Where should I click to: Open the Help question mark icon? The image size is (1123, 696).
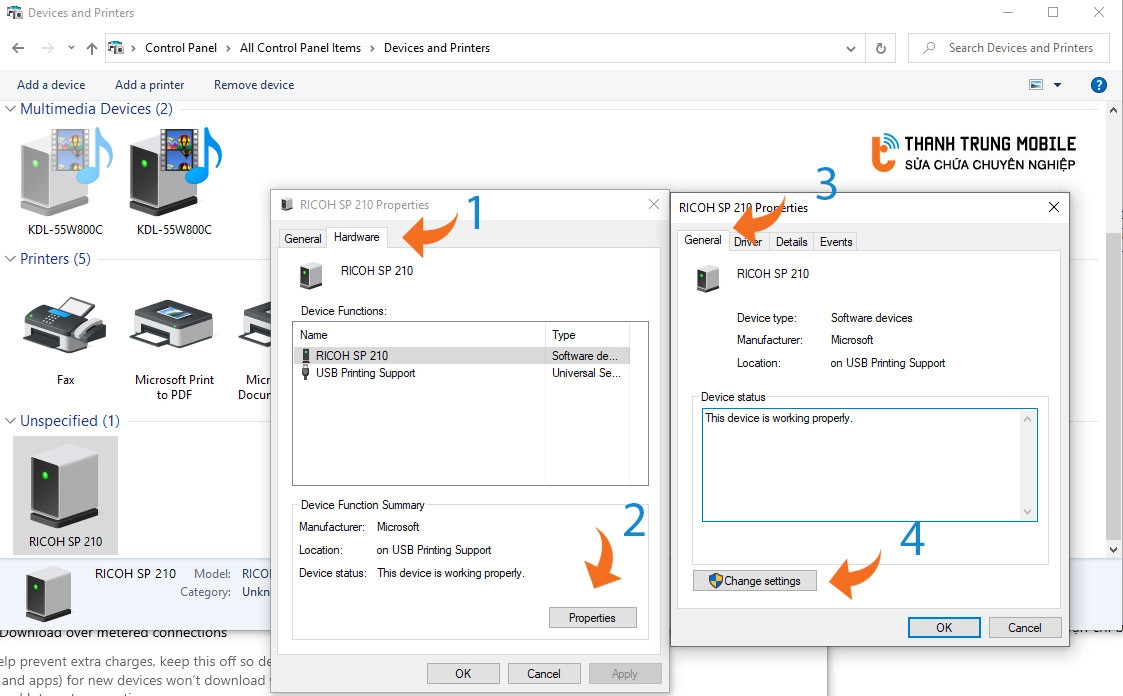[x=1098, y=85]
